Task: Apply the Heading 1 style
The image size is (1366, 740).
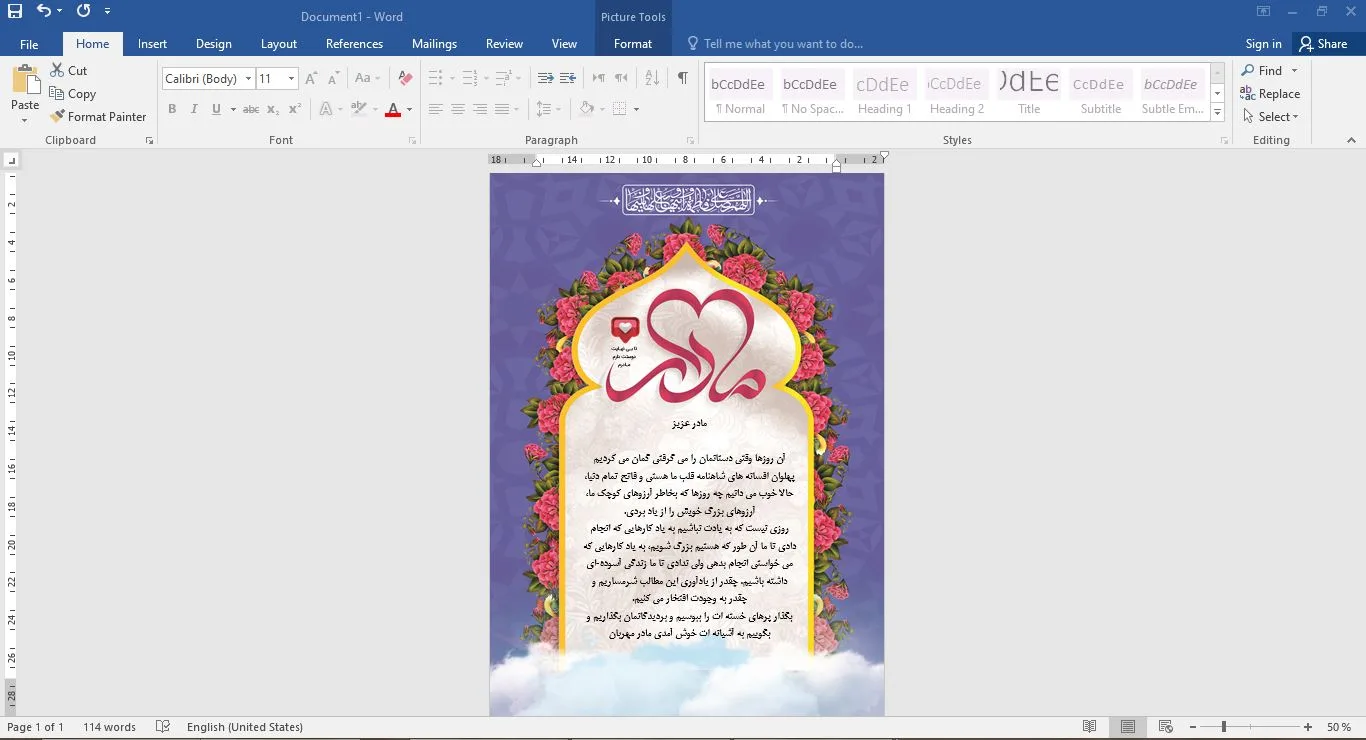Action: click(x=884, y=93)
